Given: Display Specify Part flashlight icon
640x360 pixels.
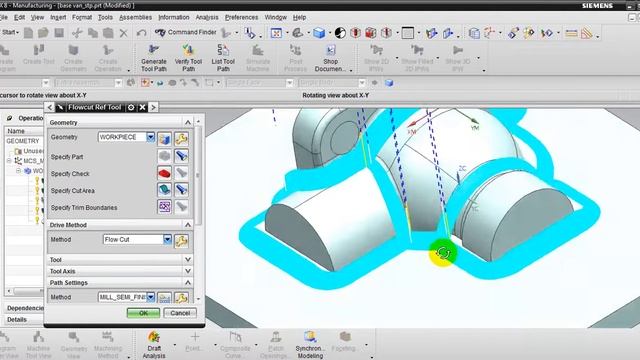Looking at the screenshot, I should click(181, 156).
